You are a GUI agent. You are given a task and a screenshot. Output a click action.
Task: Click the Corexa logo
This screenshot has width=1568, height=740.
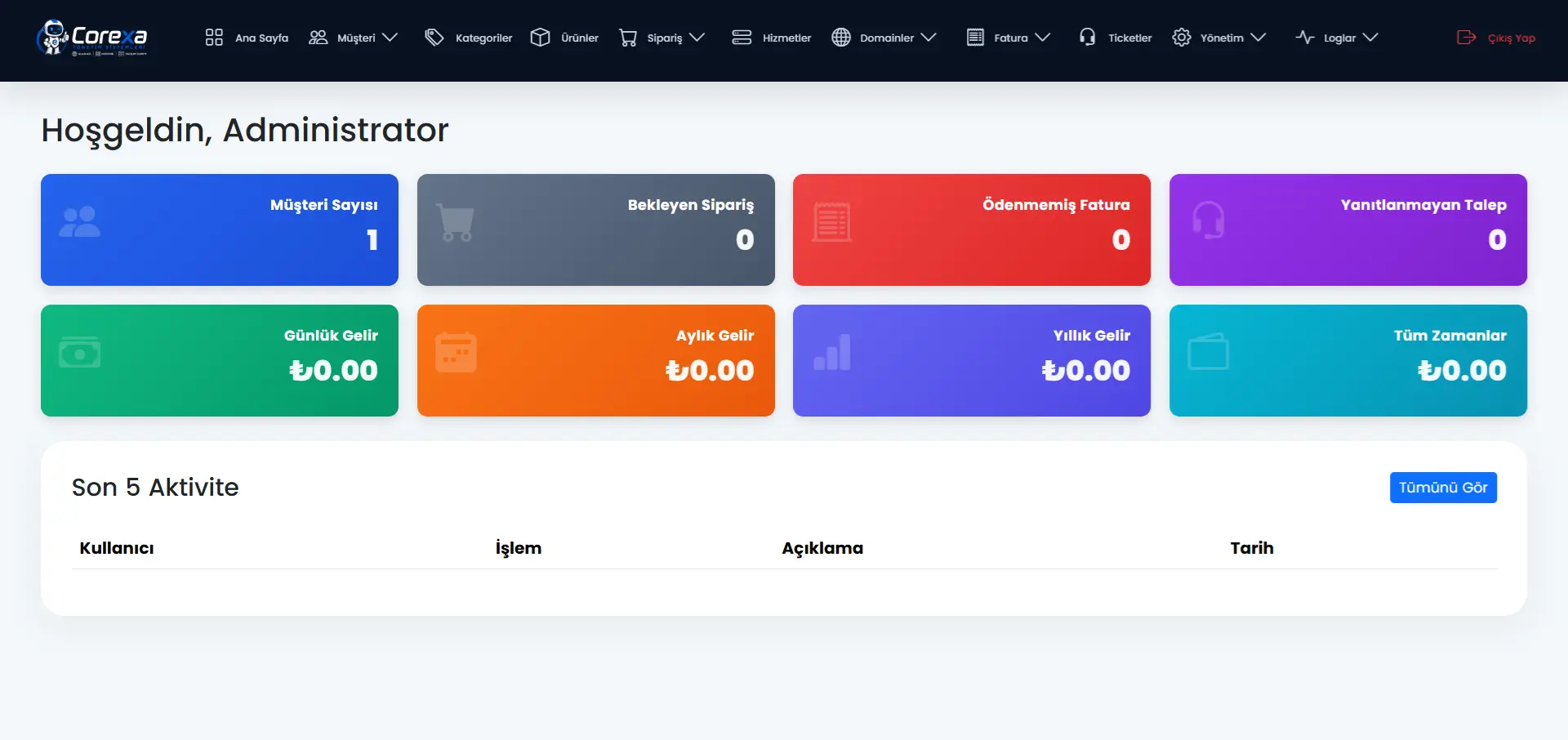point(91,38)
